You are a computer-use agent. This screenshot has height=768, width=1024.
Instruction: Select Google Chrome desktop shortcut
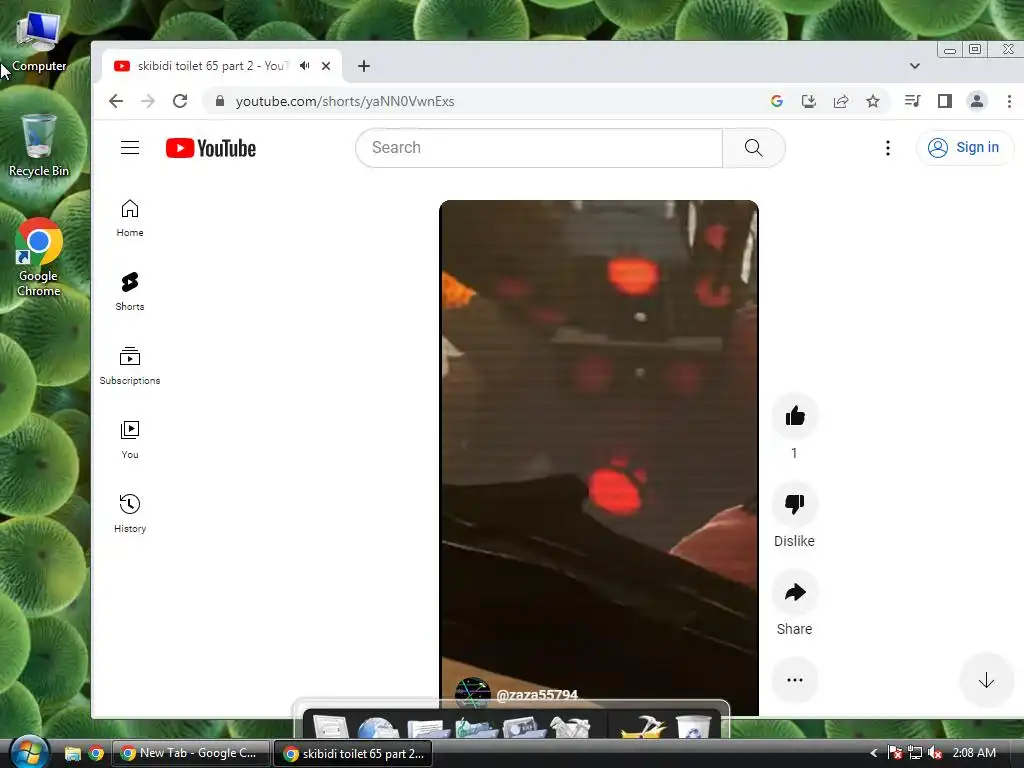(39, 257)
